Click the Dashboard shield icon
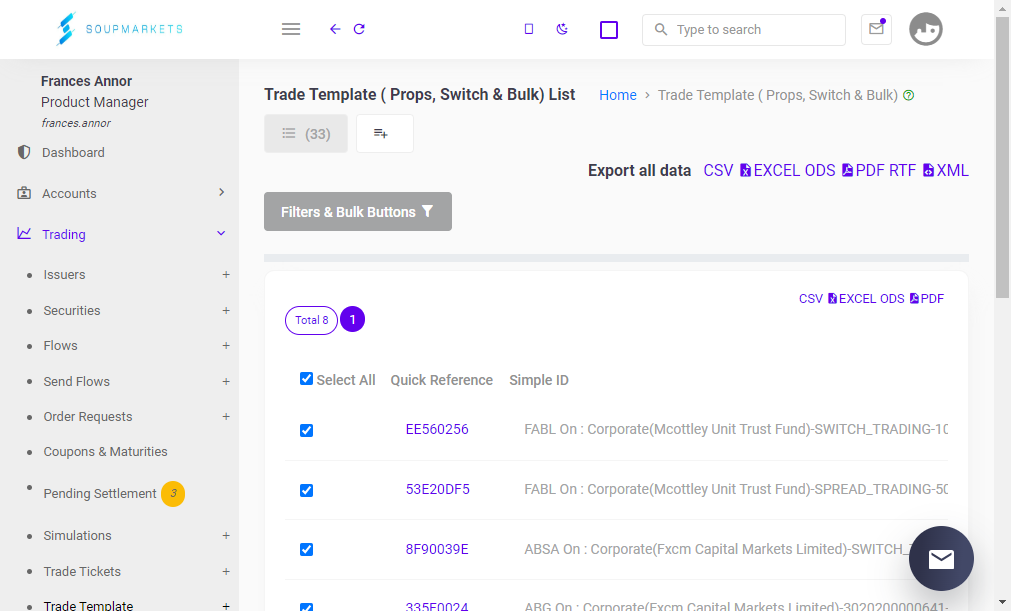Viewport: 1011px width, 611px height. [x=24, y=152]
